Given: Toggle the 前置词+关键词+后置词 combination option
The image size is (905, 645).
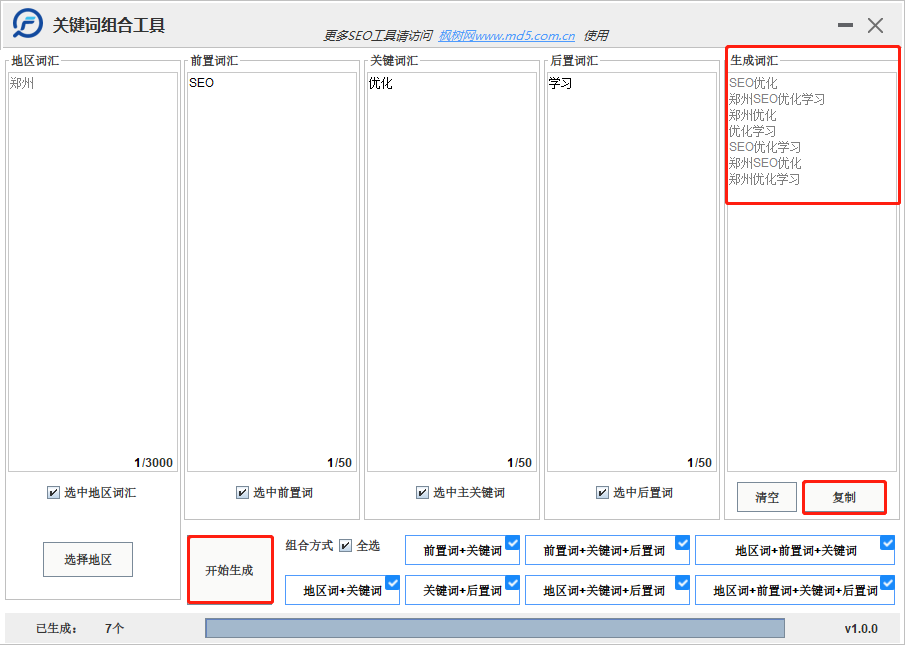Looking at the screenshot, I should tap(607, 550).
